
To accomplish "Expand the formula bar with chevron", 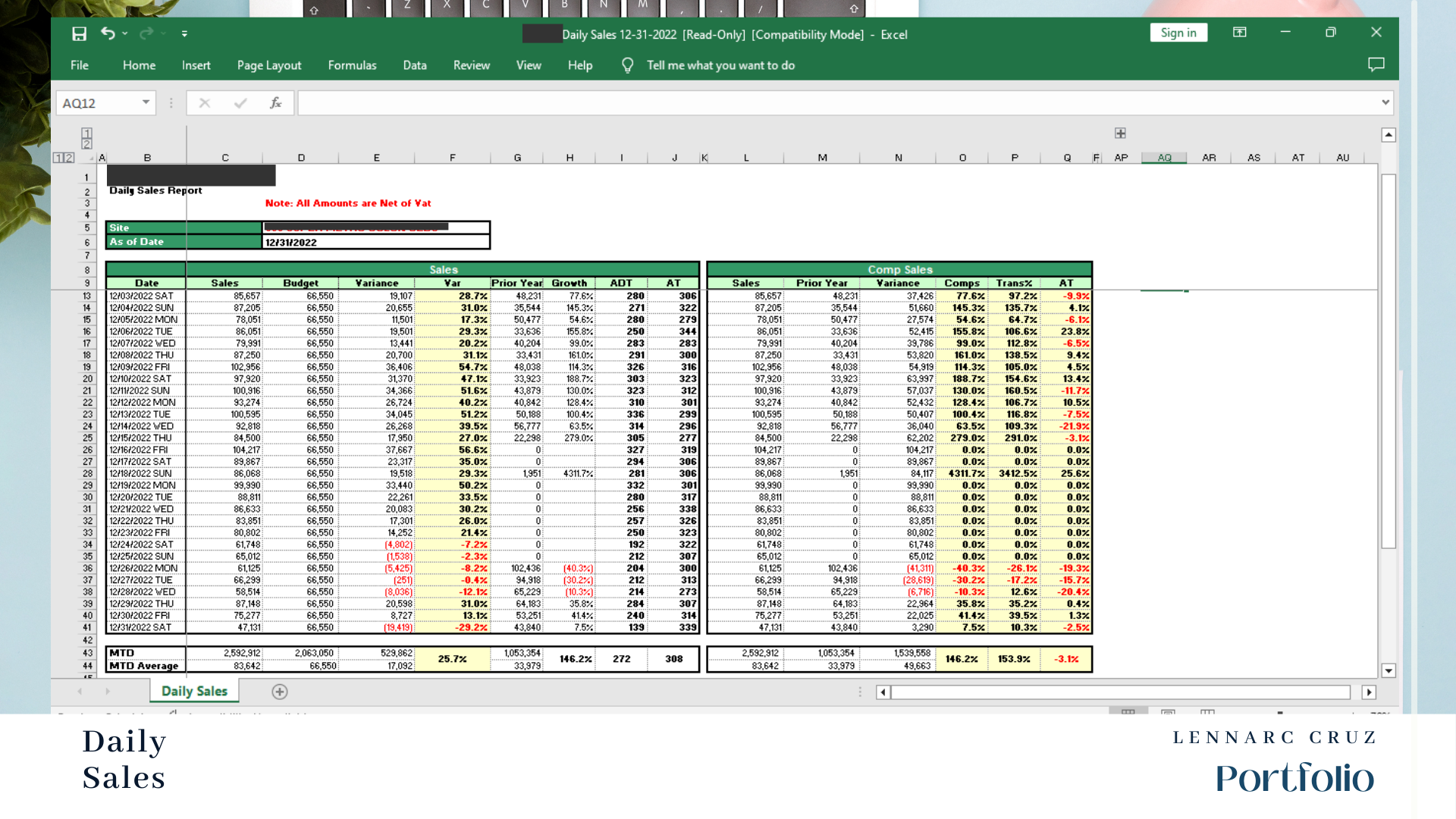I will tap(1385, 102).
